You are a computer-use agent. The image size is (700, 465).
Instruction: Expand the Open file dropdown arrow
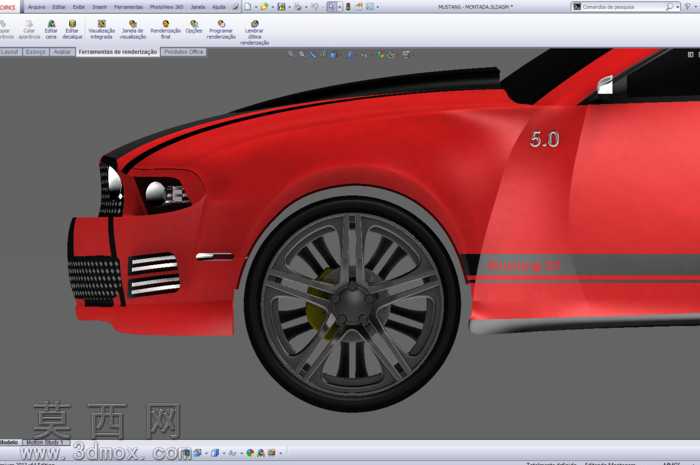point(272,7)
